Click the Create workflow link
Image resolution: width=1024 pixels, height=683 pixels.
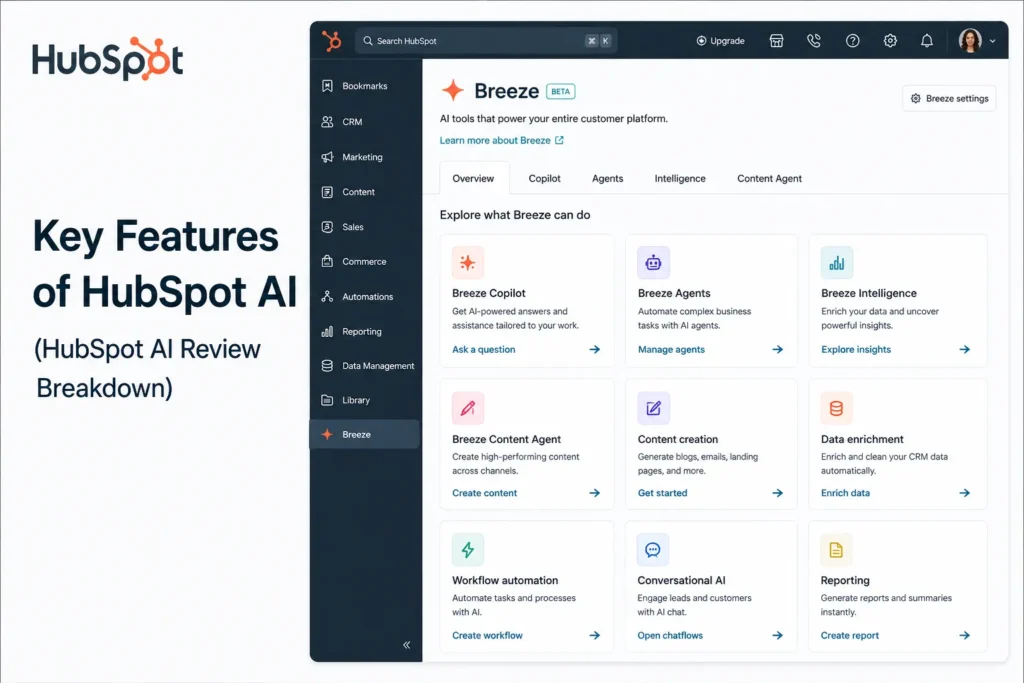click(x=487, y=635)
